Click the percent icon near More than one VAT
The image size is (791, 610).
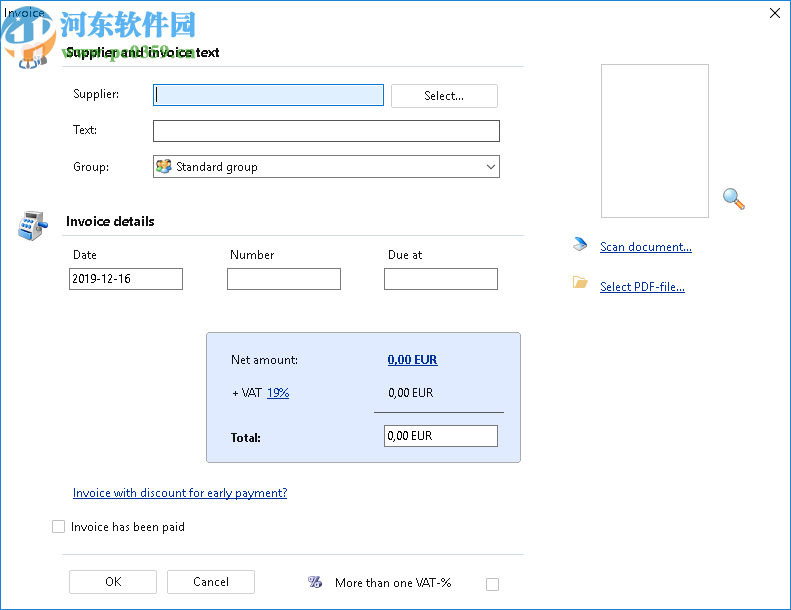pyautogui.click(x=315, y=582)
